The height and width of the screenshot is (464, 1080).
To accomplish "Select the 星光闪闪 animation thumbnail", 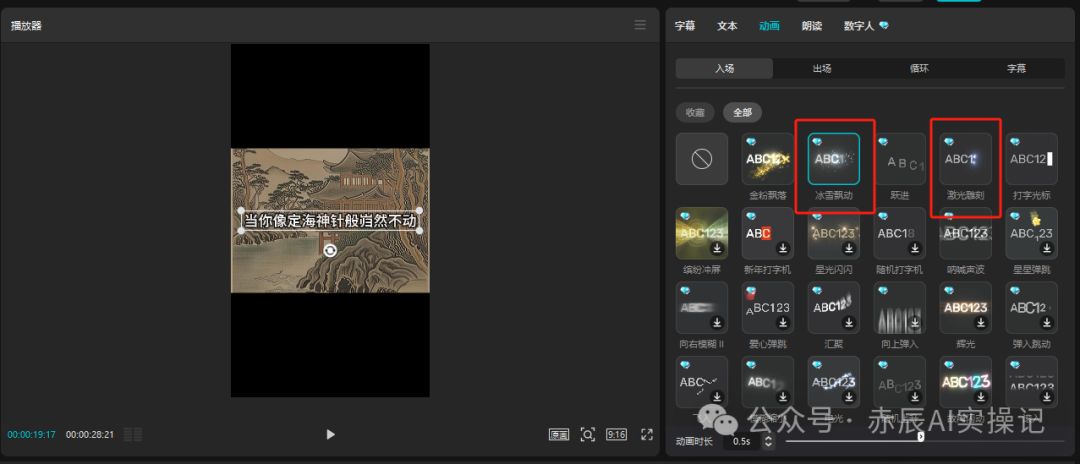I will [x=833, y=233].
